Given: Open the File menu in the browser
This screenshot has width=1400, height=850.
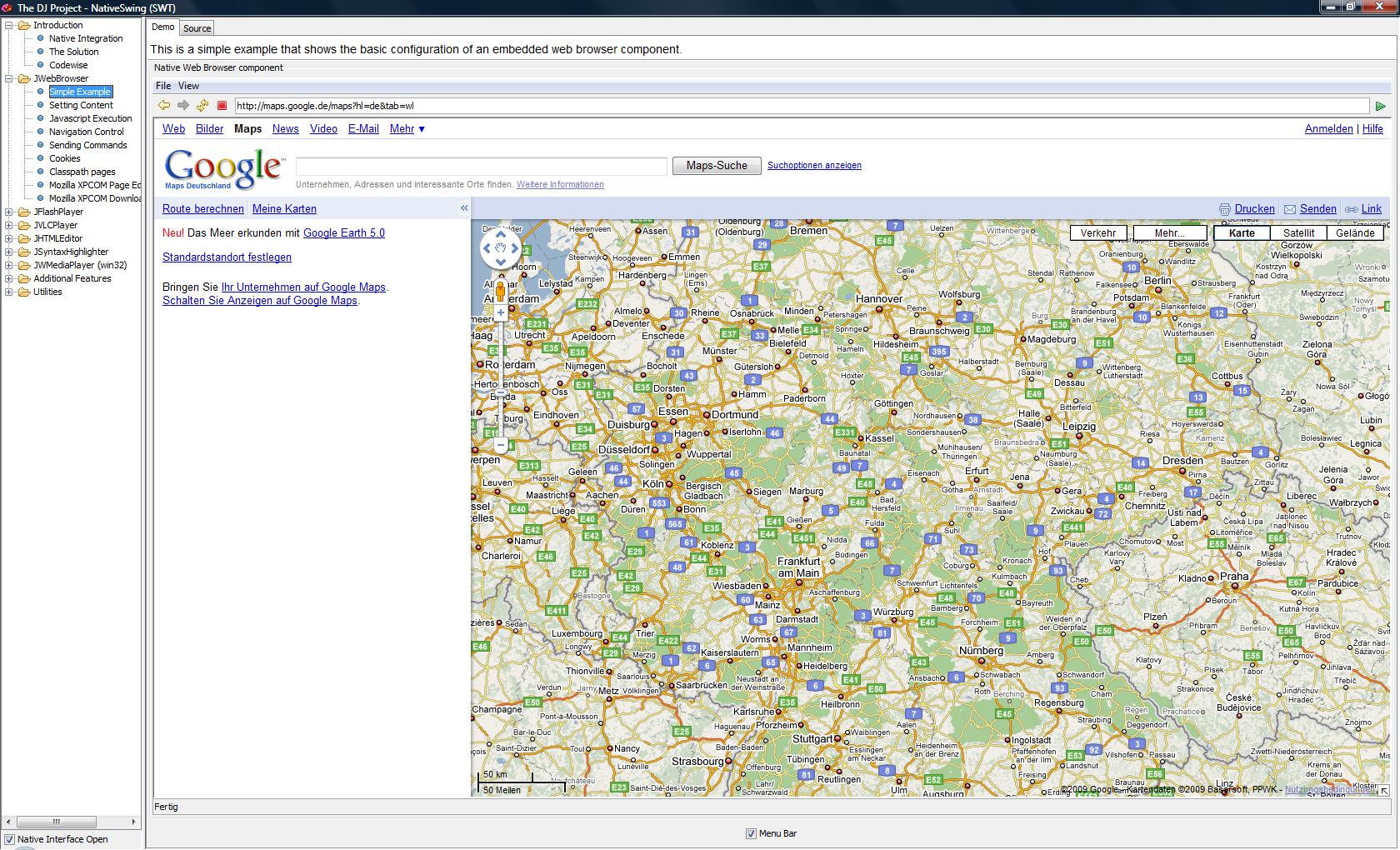Looking at the screenshot, I should click(163, 86).
